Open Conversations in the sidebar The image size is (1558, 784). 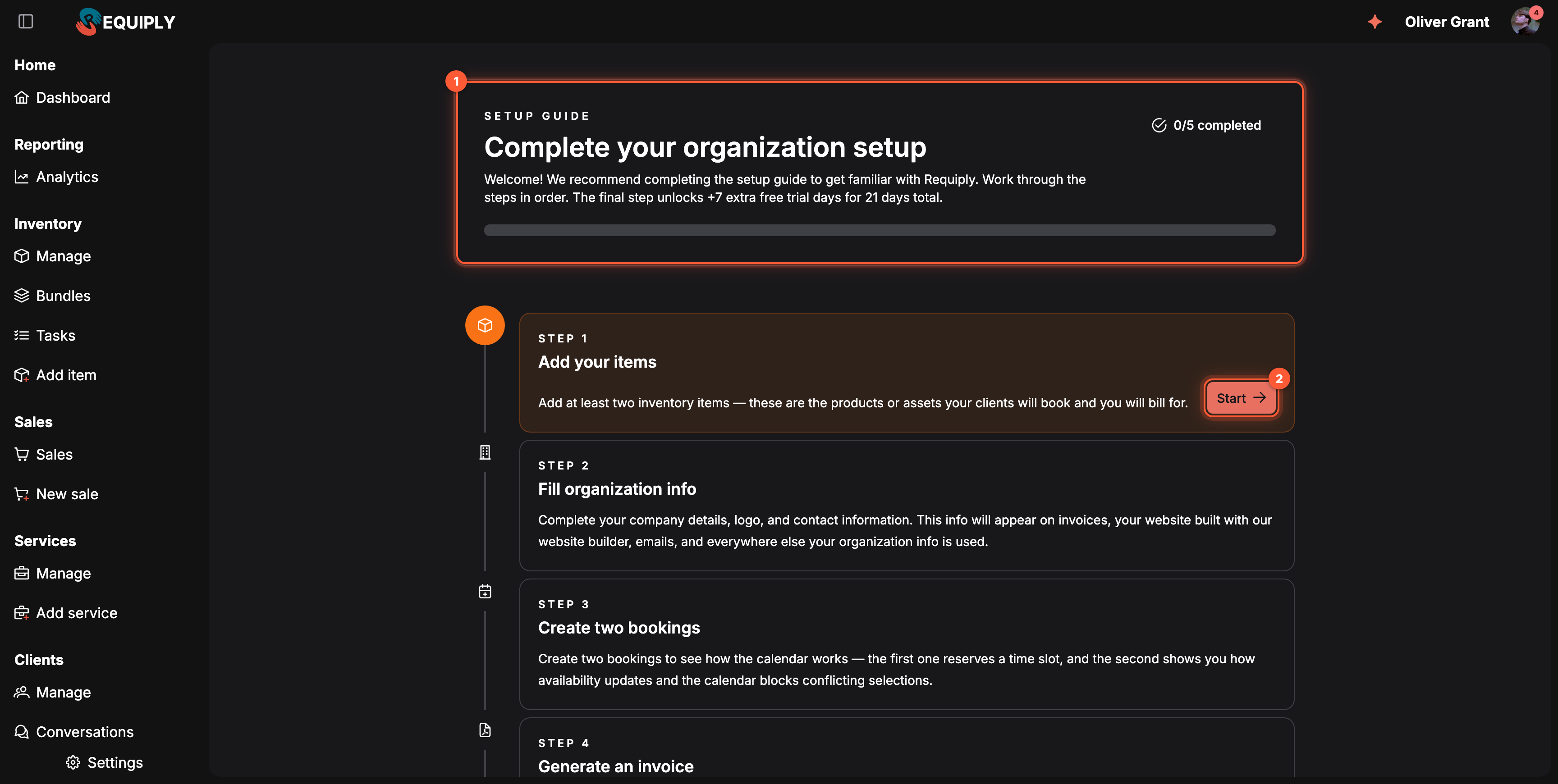(74, 731)
